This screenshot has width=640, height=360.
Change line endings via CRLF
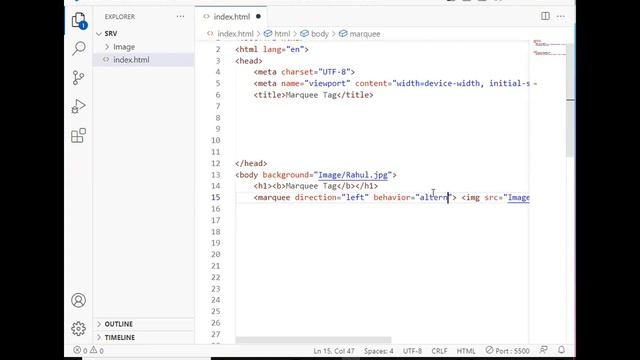pos(439,351)
